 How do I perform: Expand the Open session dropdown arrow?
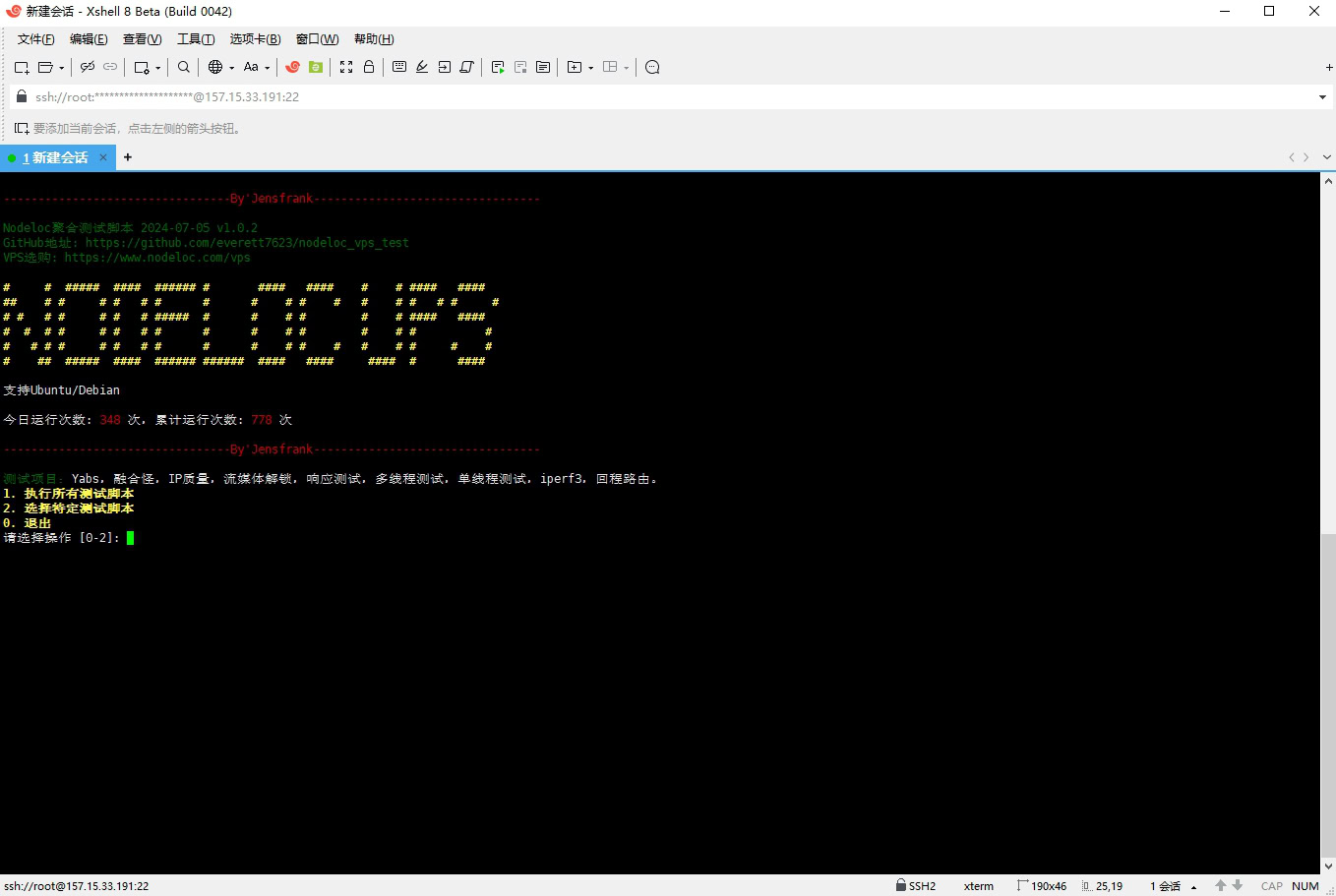click(x=61, y=68)
